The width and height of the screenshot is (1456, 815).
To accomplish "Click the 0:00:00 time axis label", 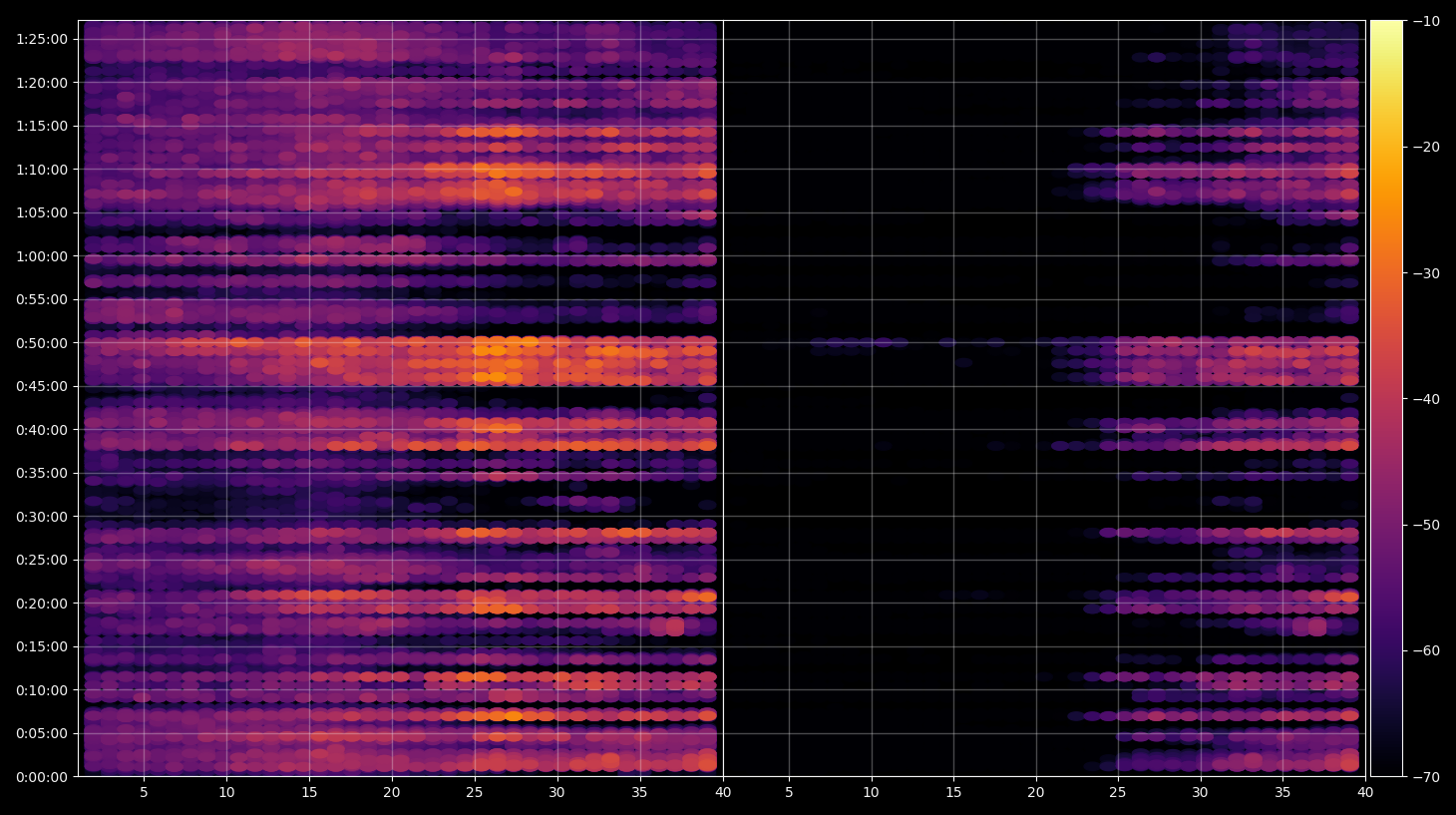I will pyautogui.click(x=42, y=777).
